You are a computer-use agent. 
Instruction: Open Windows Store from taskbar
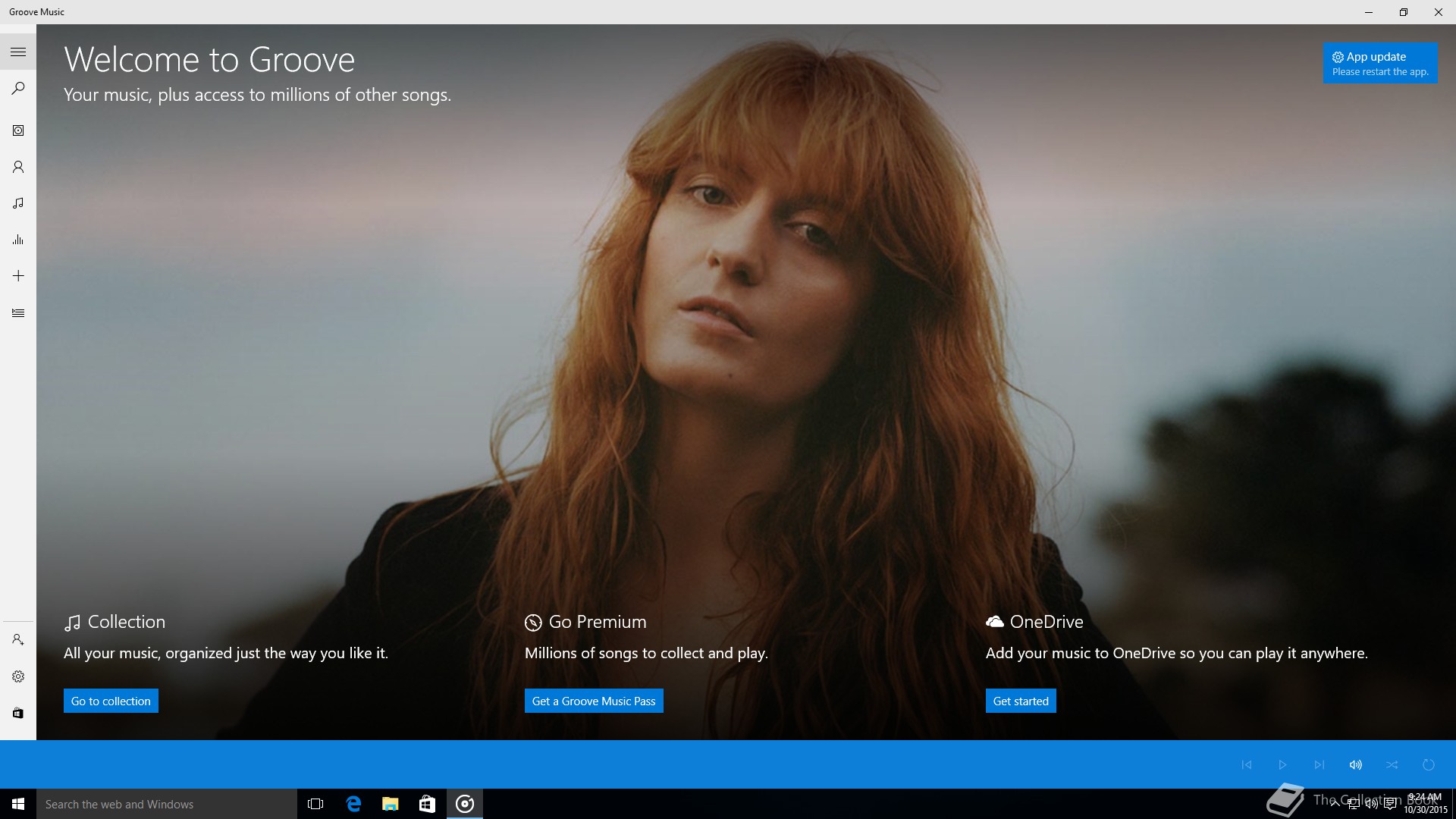[427, 804]
